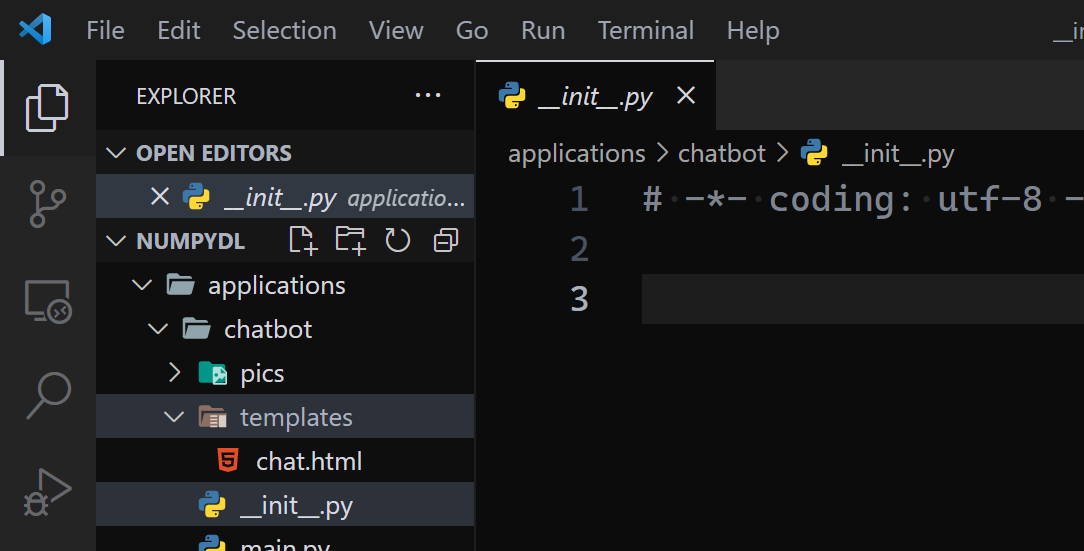Collapse the applications folder

coord(142,285)
